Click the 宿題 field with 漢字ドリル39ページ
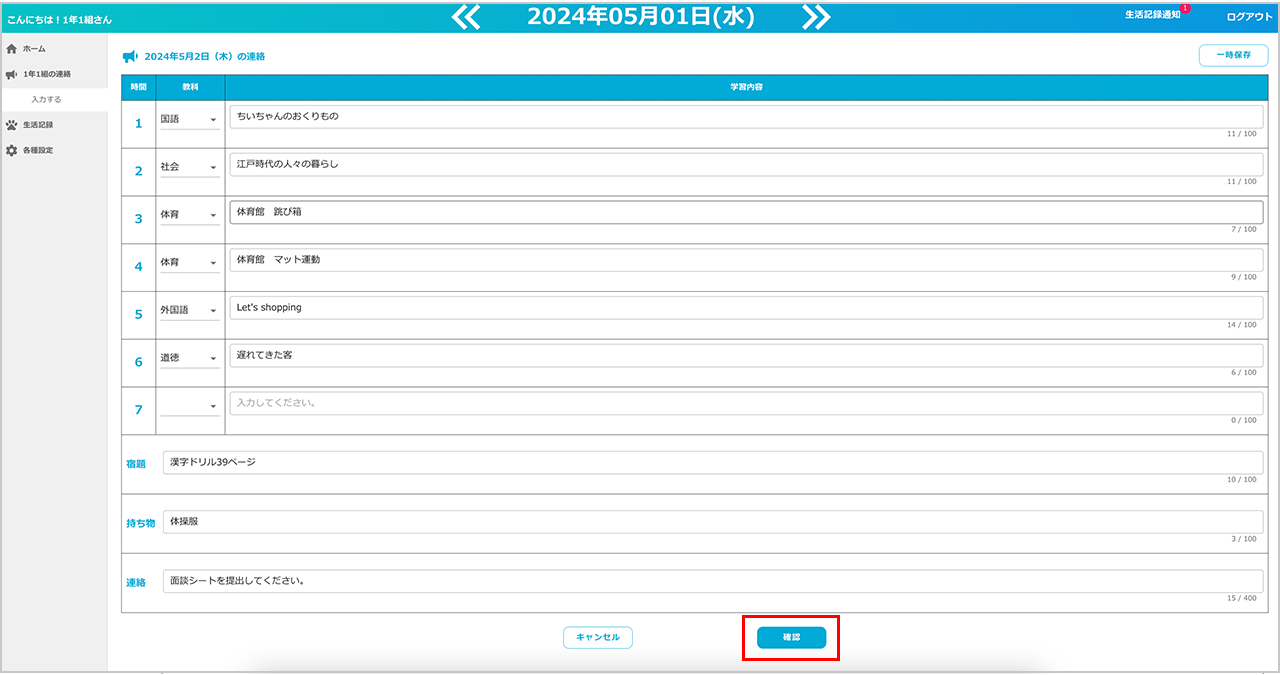The height and width of the screenshot is (675, 1280). (x=712, y=462)
